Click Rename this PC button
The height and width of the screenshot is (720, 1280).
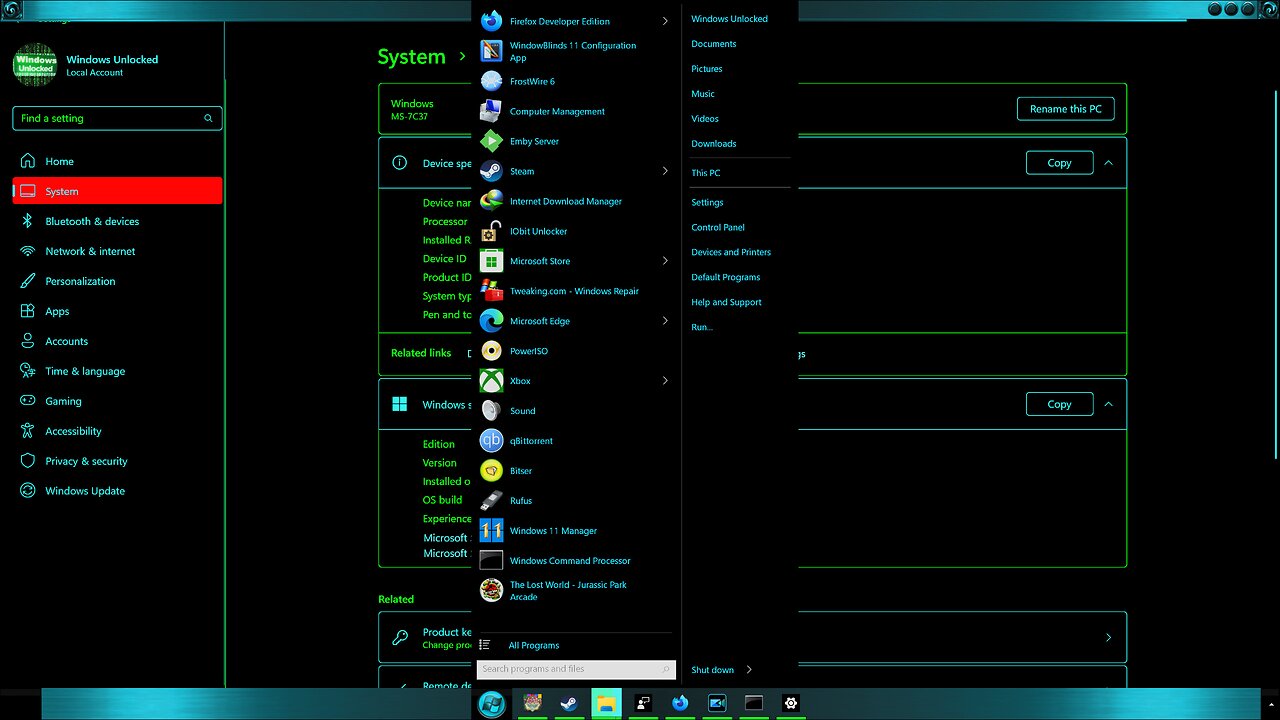[x=1066, y=109]
